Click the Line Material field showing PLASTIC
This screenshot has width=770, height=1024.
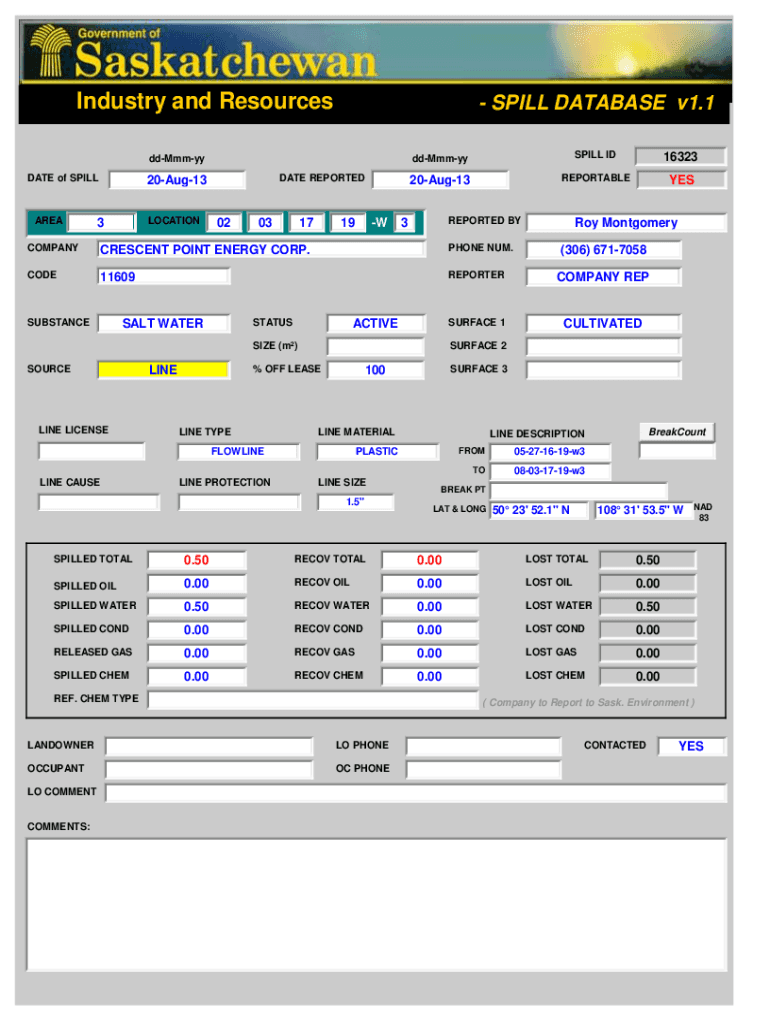(x=377, y=452)
